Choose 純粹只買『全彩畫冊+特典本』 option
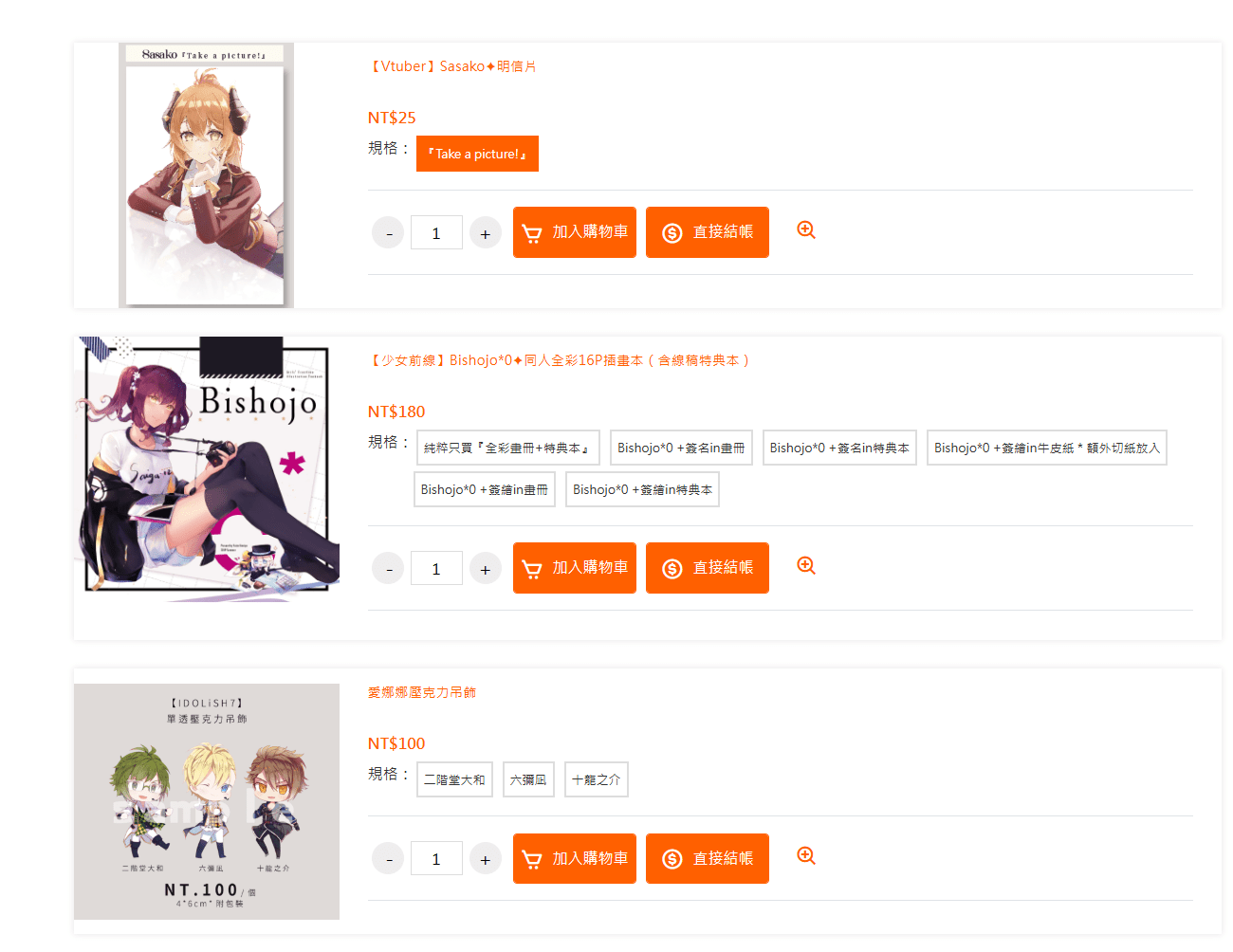The image size is (1233, 952). coord(507,448)
